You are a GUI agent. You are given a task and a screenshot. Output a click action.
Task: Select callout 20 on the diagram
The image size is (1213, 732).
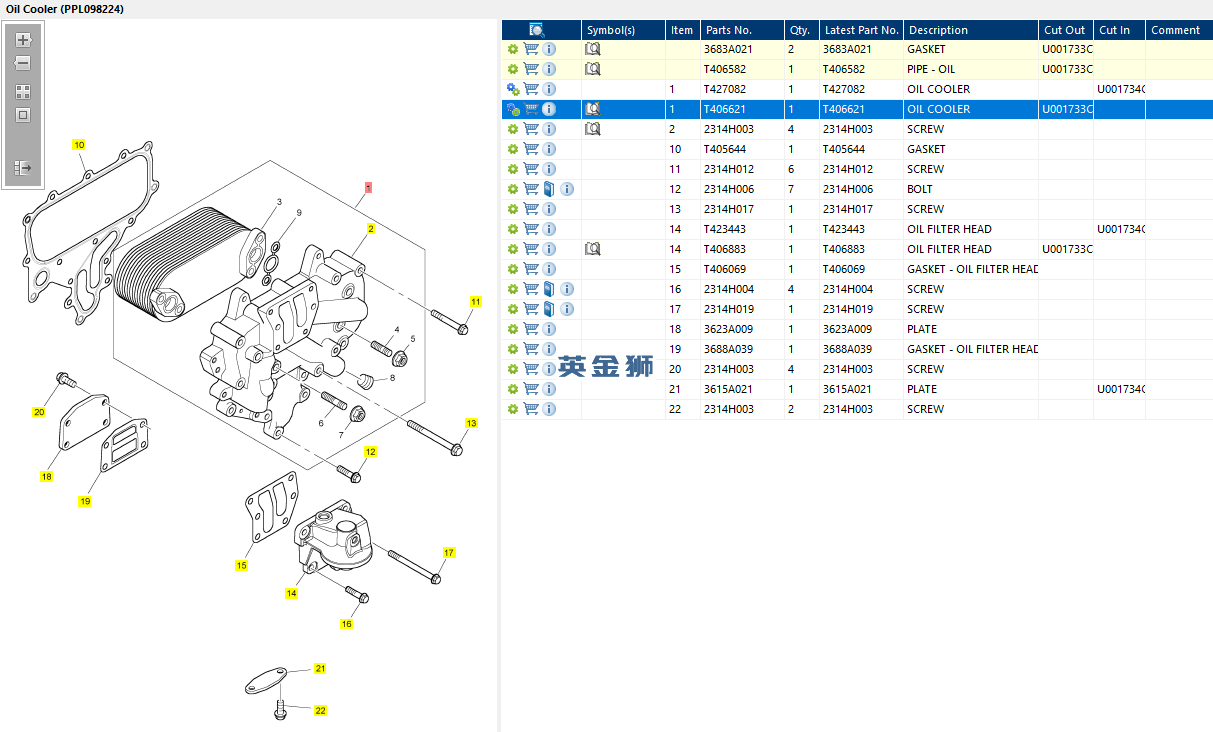[39, 412]
